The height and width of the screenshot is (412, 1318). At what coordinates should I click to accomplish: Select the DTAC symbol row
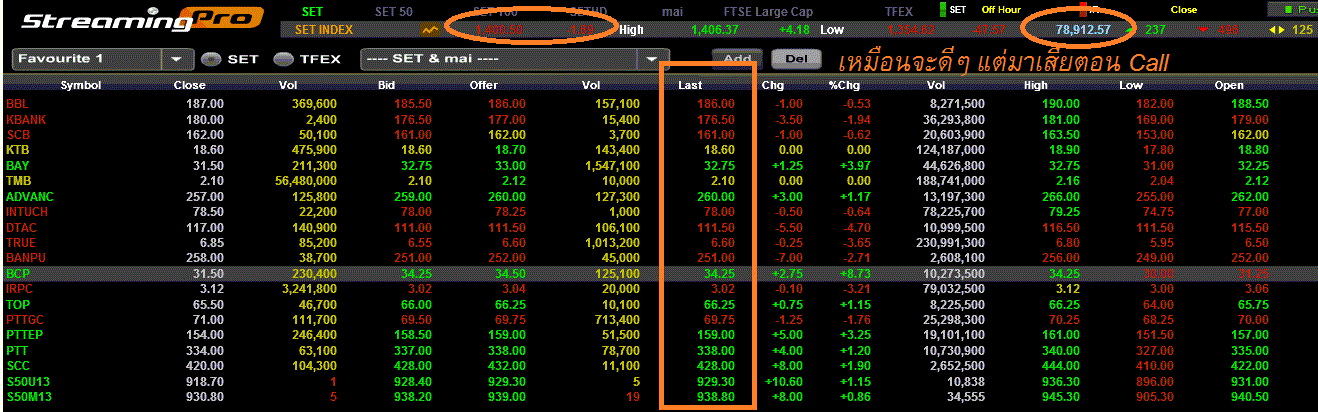[x=659, y=227]
